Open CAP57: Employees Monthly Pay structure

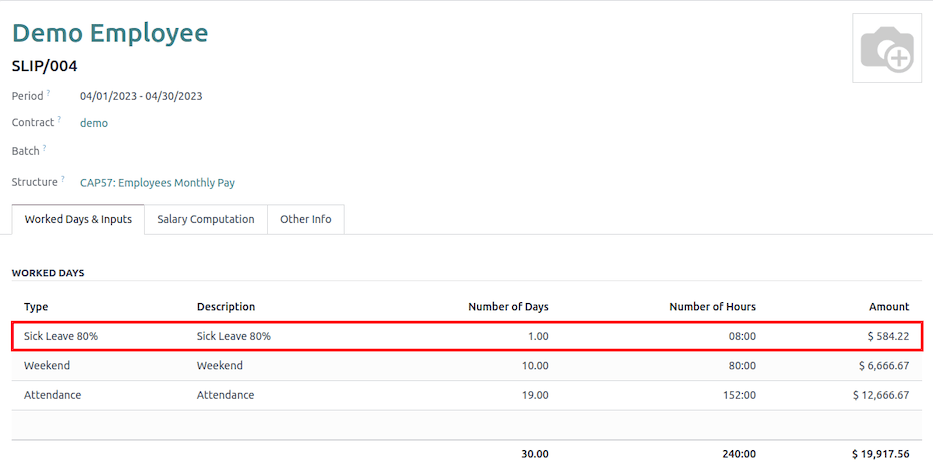pos(157,183)
